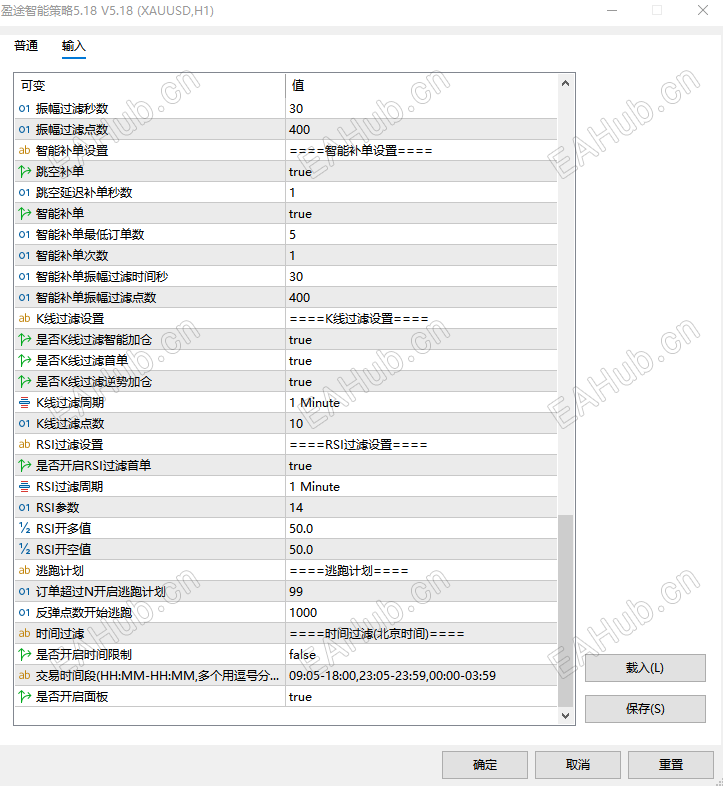Click string icon of 智能补单设置 row
Viewport: 723px width, 786px height.
tap(24, 150)
